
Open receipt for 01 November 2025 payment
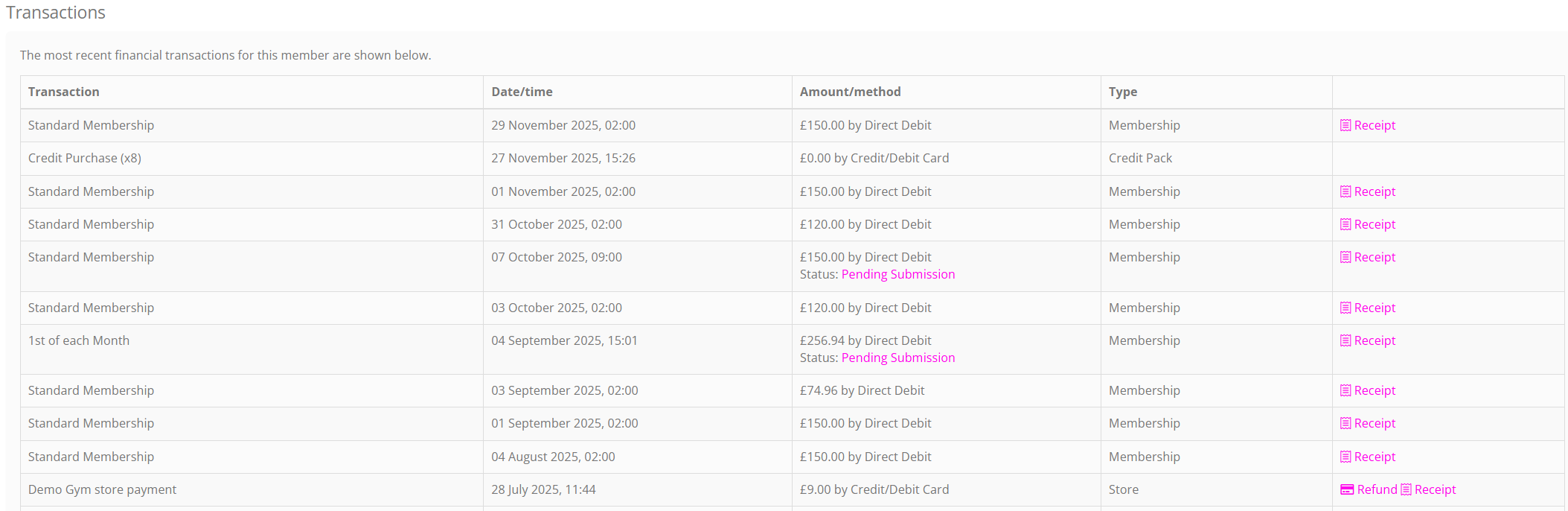click(1374, 191)
